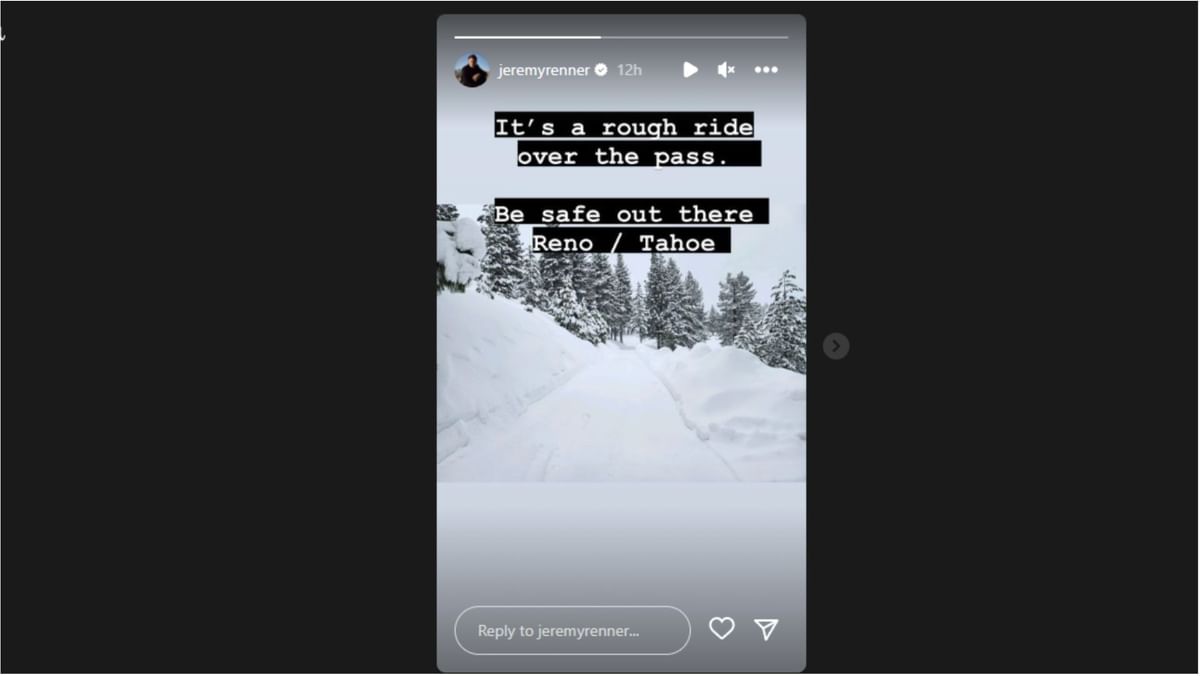1200x676 pixels.
Task: Open jeremyrenner's profile picture avatar
Action: (x=472, y=70)
